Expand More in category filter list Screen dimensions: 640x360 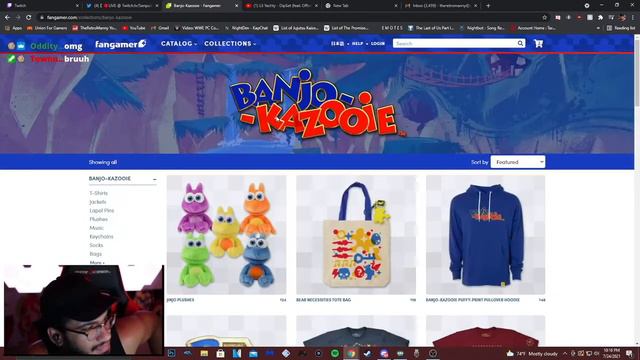(x=97, y=262)
